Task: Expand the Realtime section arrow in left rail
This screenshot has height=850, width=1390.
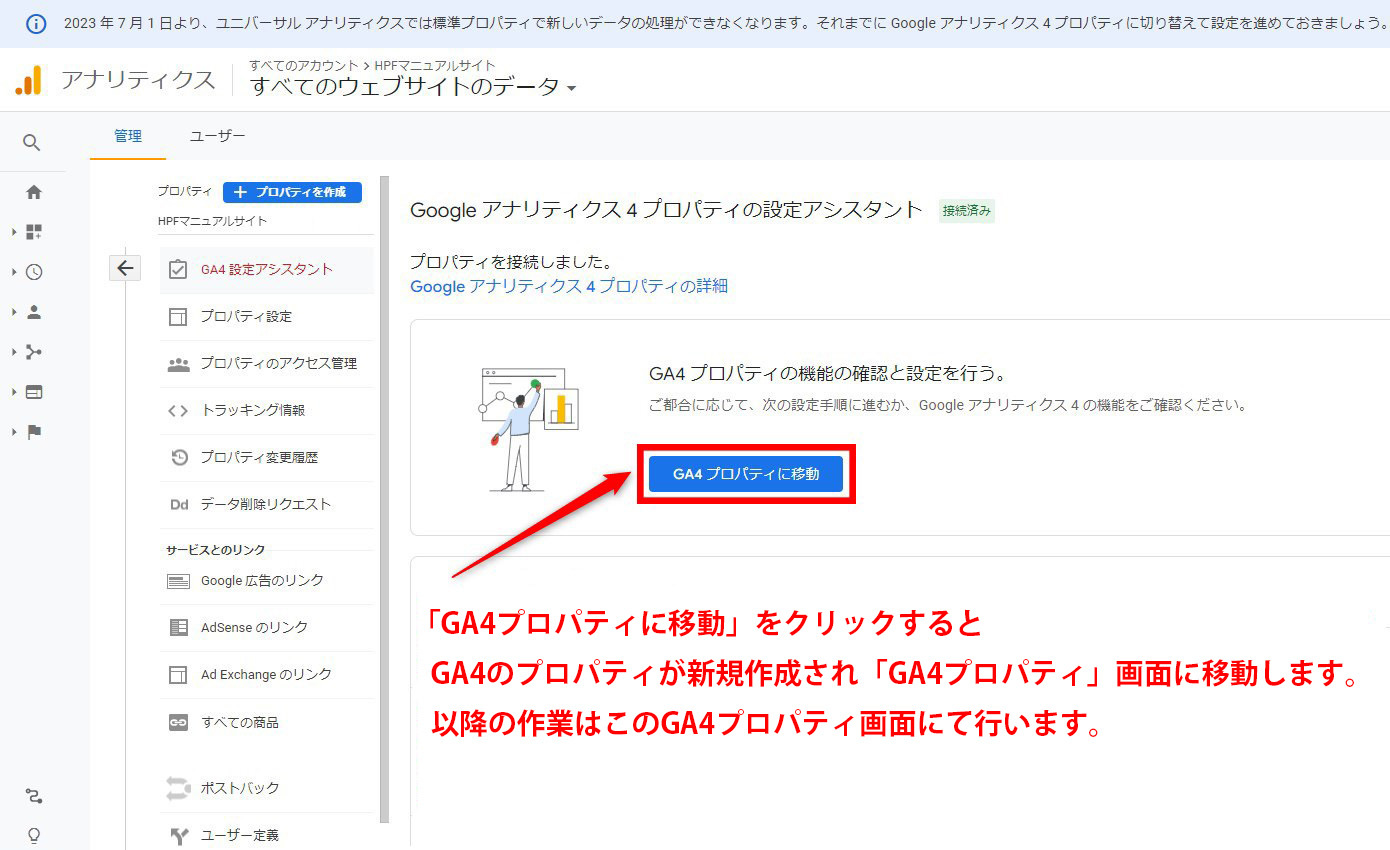Action: pos(15,272)
